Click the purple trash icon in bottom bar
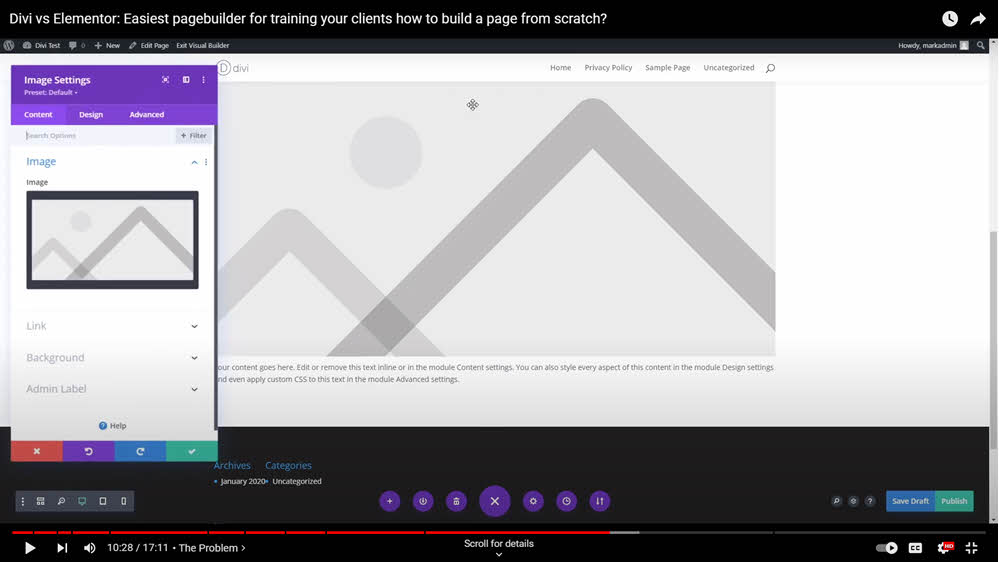The width and height of the screenshot is (999, 562). [456, 501]
